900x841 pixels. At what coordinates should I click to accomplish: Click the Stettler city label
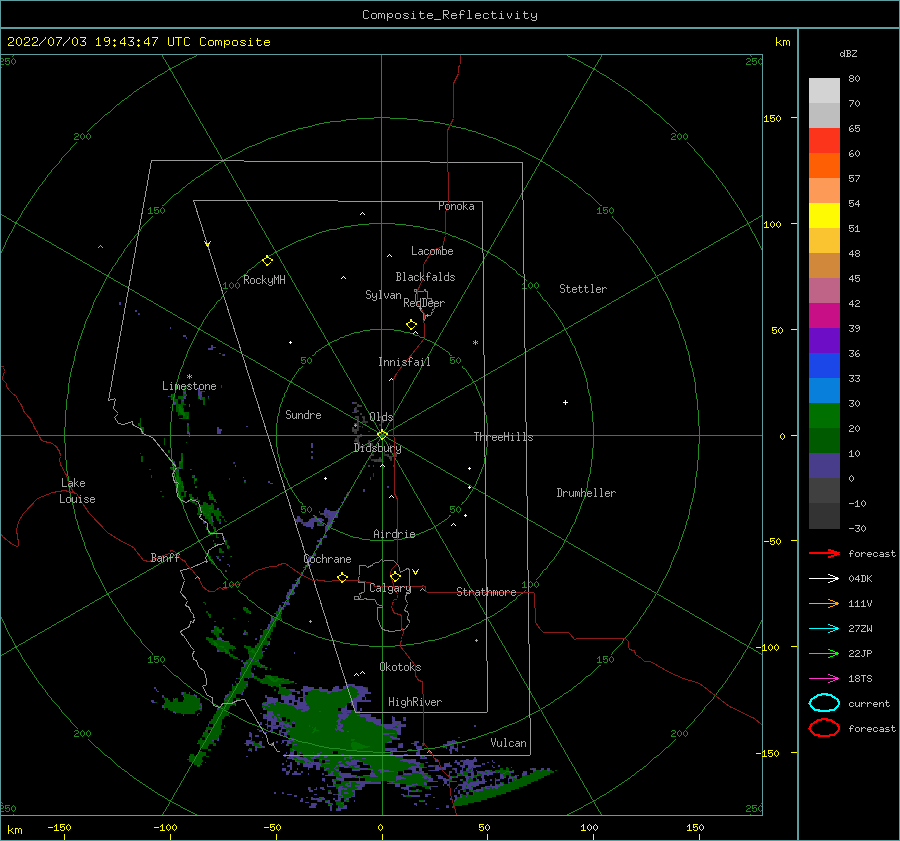pos(583,289)
